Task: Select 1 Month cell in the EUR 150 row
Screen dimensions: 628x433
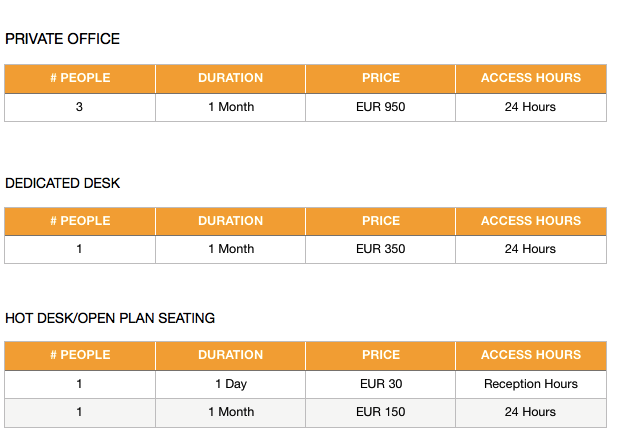Action: 230,412
